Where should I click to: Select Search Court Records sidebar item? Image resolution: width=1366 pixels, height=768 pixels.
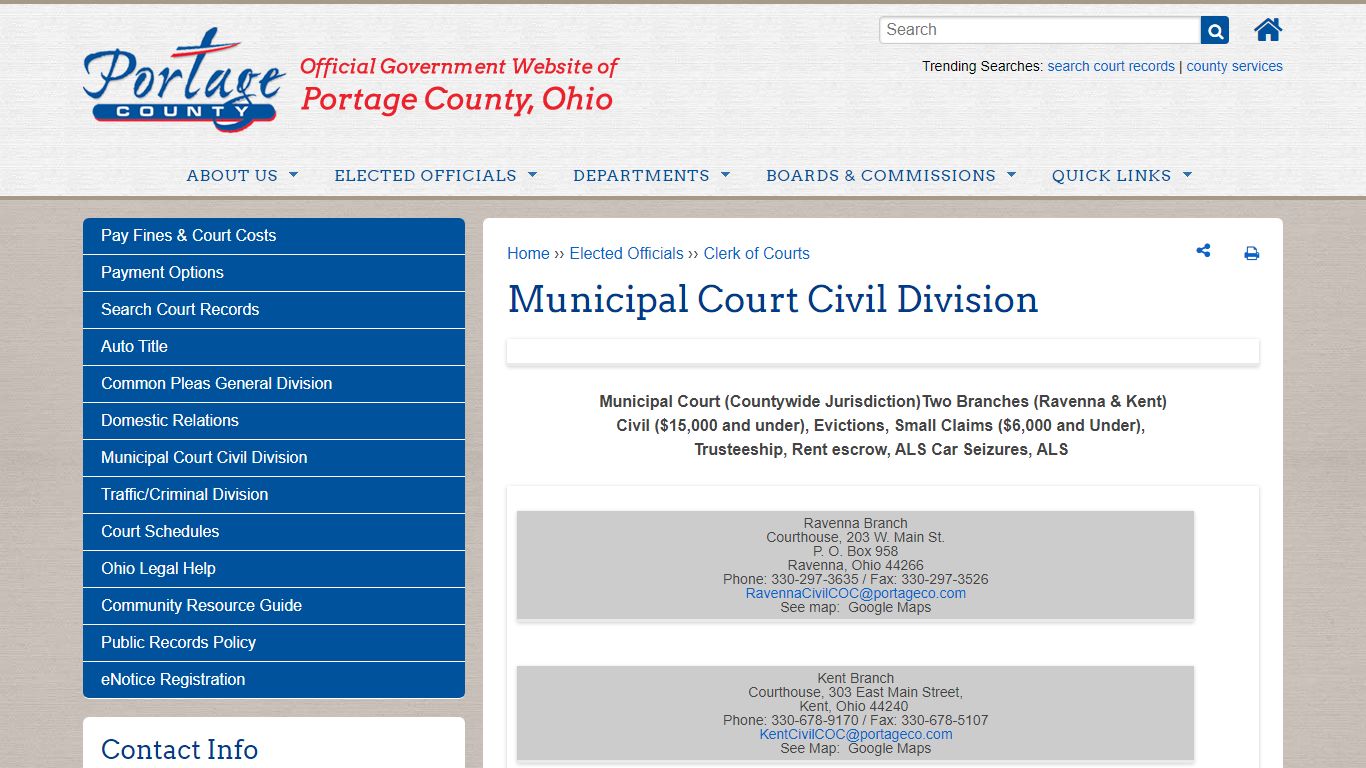274,310
